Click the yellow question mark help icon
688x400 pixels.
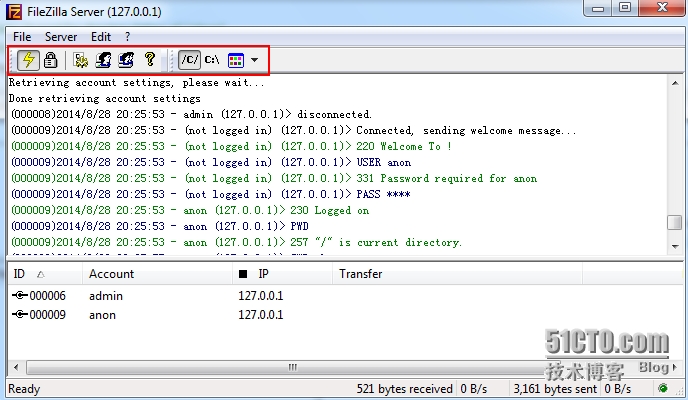[150, 59]
